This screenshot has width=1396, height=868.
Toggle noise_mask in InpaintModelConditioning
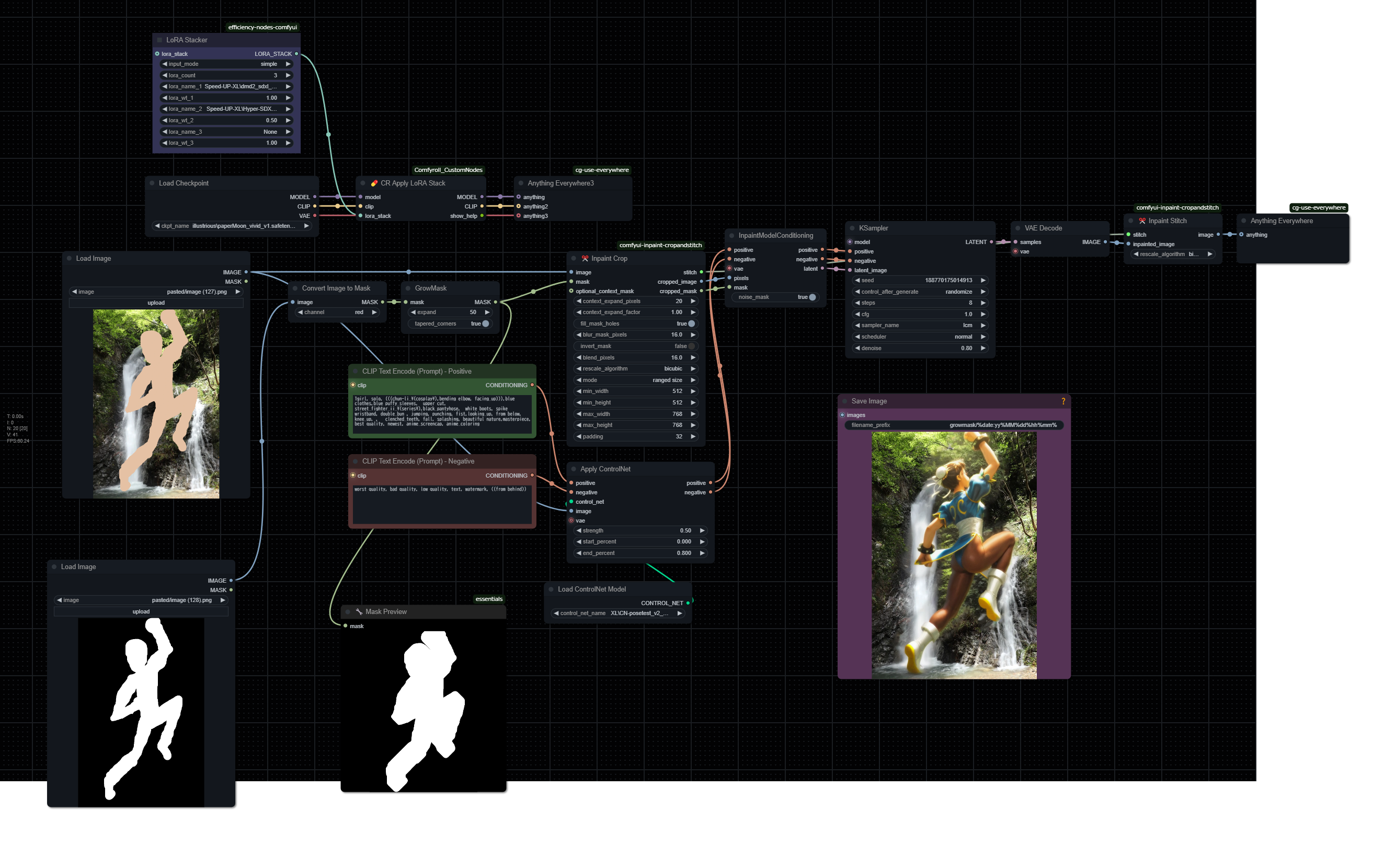click(776, 297)
